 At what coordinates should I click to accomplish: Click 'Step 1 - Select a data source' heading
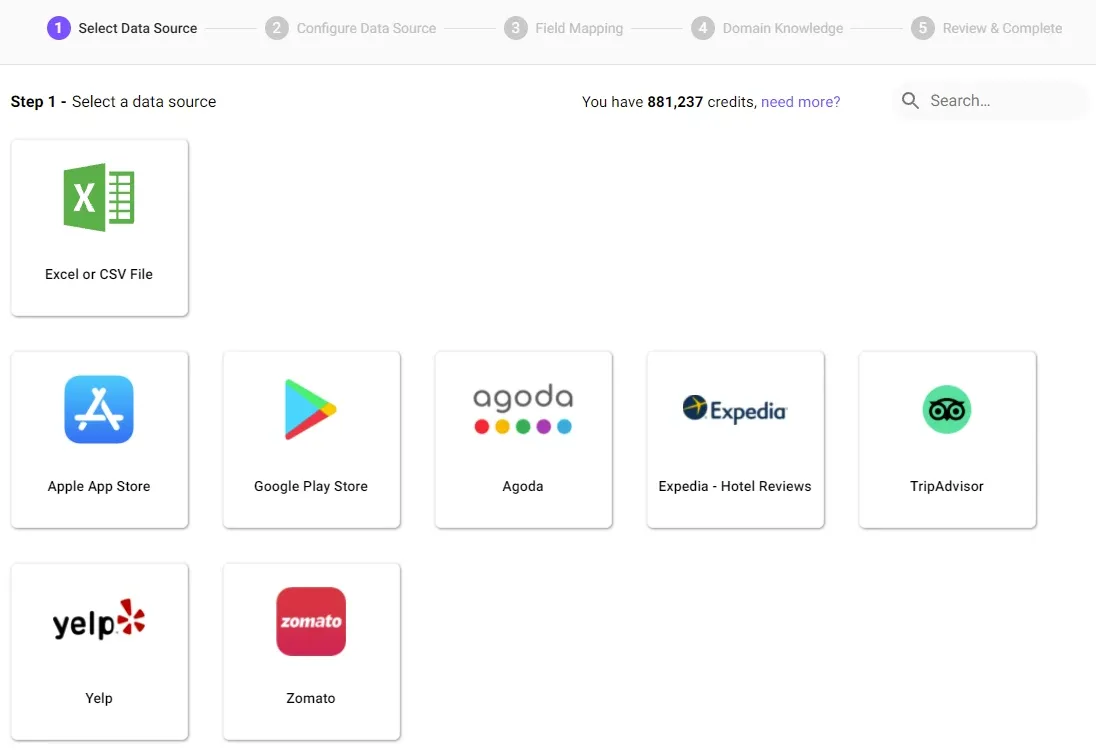113,101
